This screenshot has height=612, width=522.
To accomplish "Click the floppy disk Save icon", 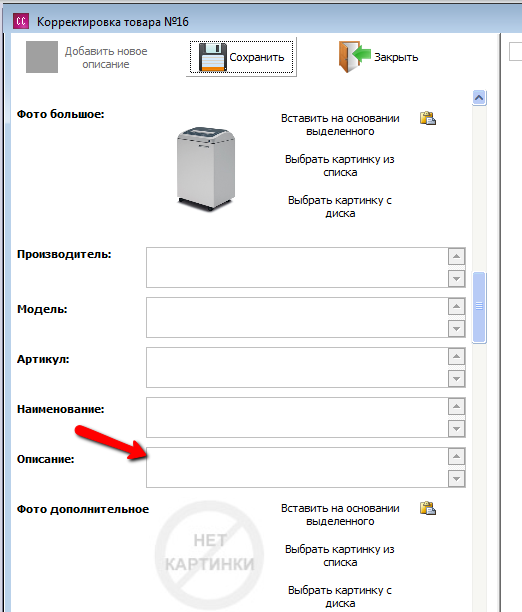I will (212, 57).
